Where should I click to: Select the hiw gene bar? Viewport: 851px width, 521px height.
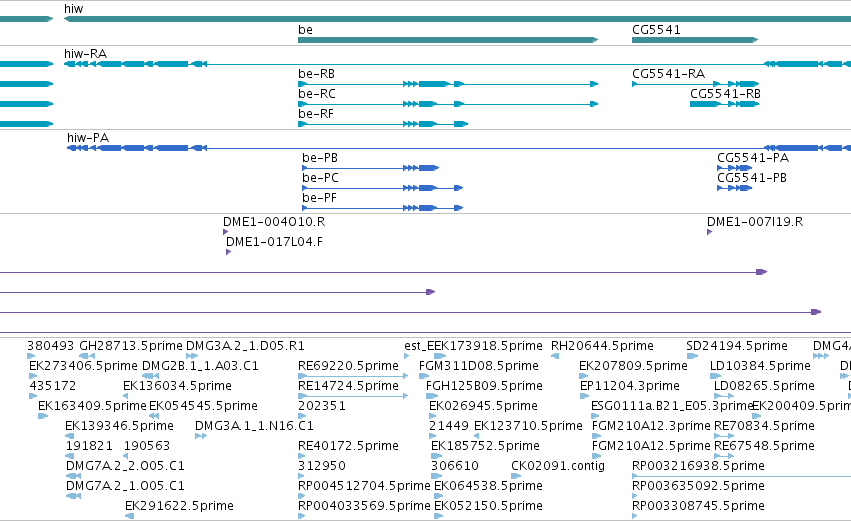tap(457, 19)
